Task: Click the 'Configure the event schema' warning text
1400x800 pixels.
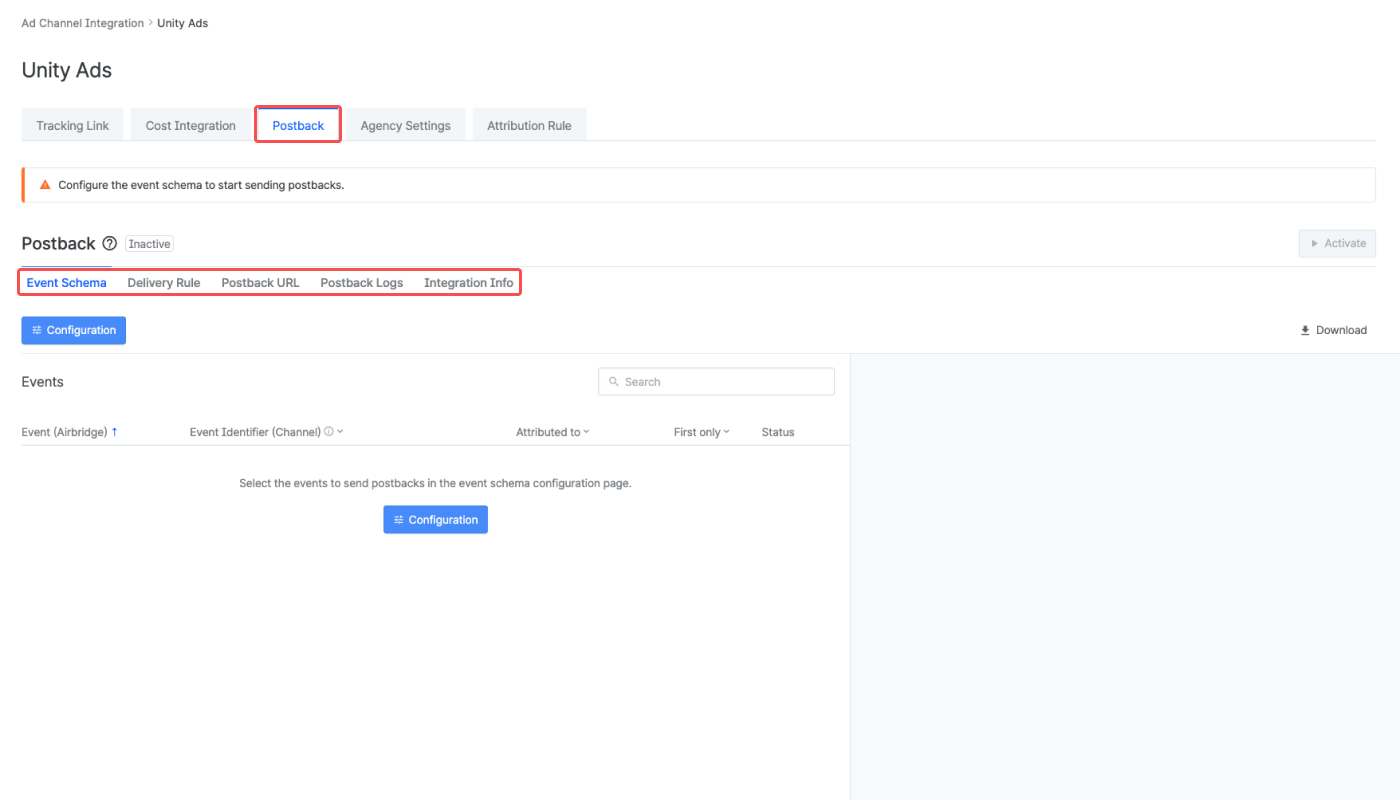Action: (201, 185)
